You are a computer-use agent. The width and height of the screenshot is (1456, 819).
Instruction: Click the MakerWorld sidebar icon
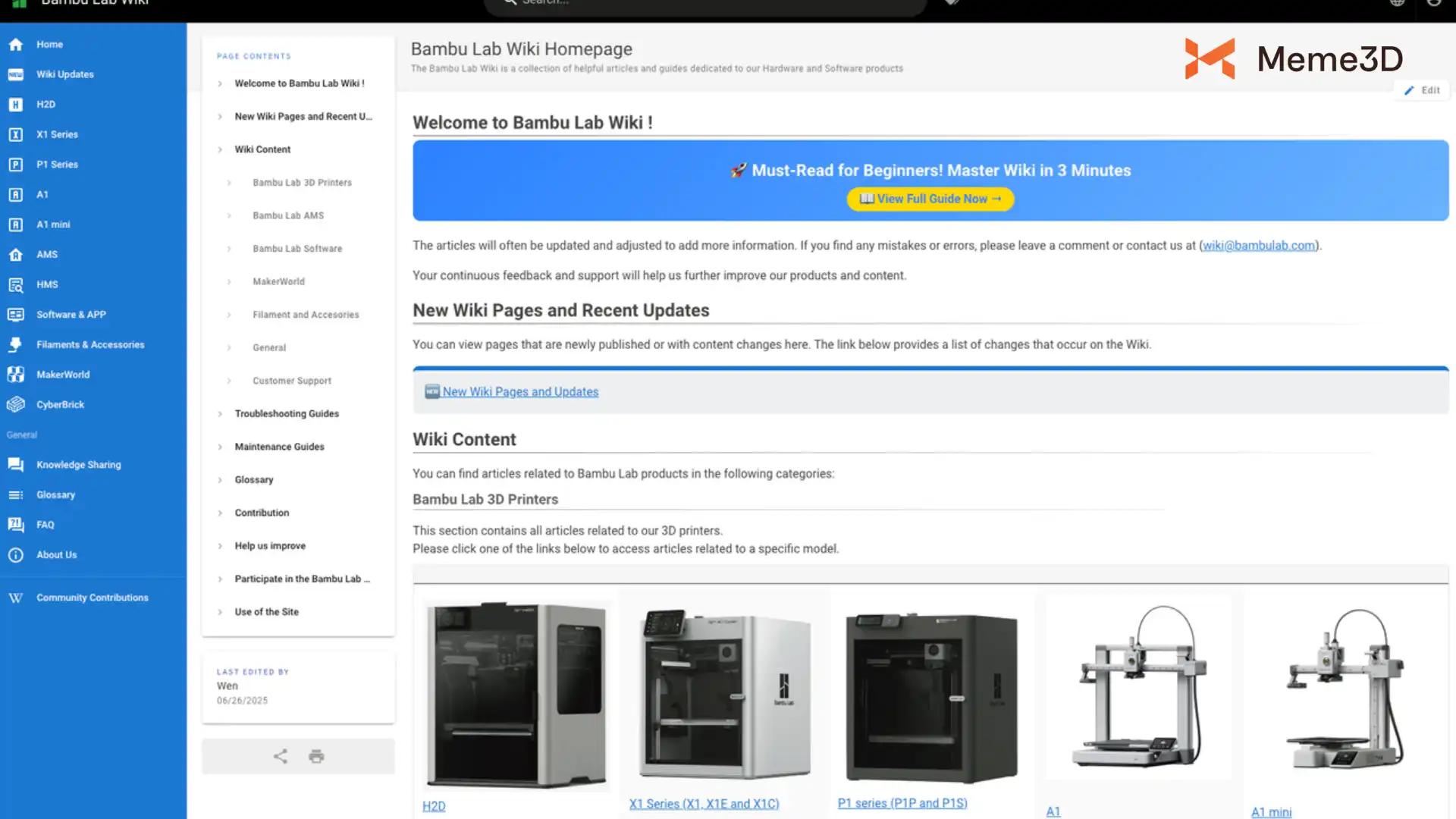(x=16, y=375)
